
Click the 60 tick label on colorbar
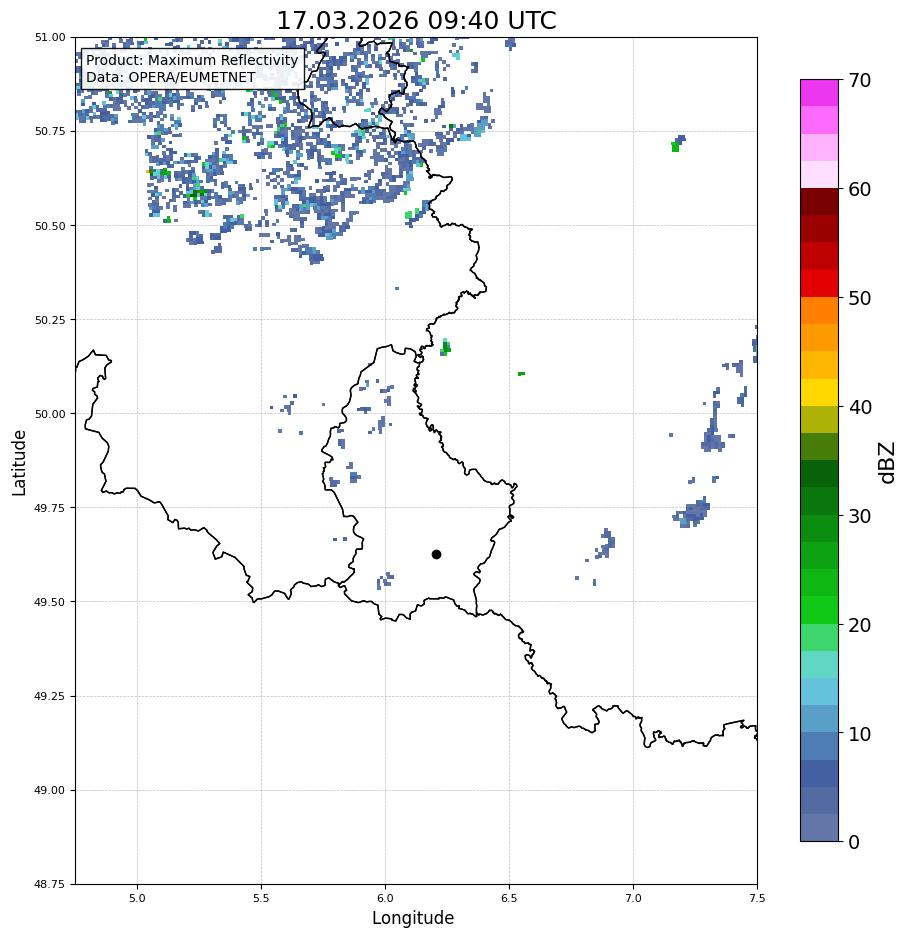[x=860, y=189]
